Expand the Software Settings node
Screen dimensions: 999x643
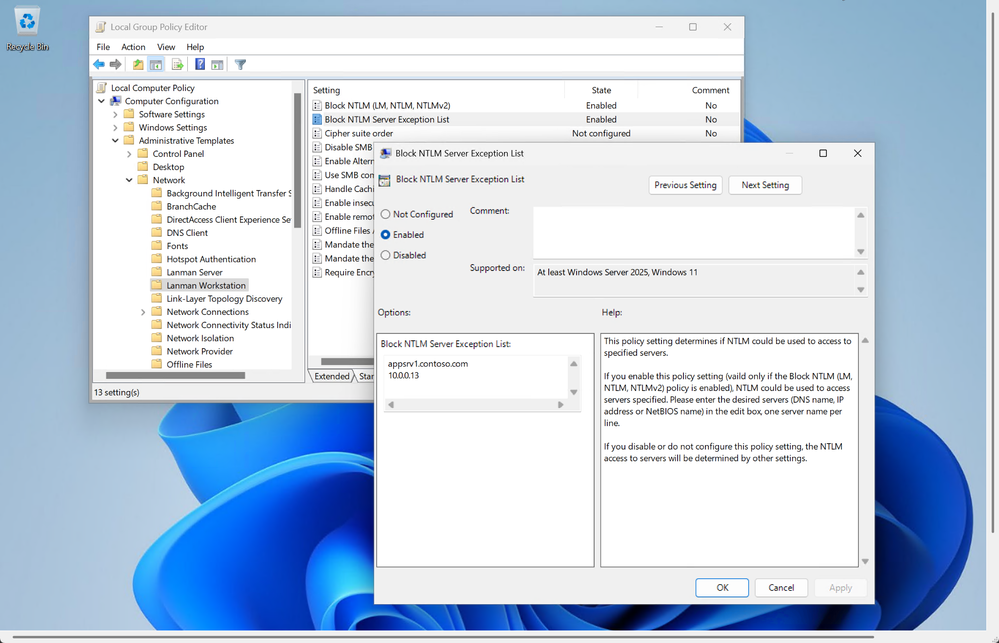coord(115,115)
